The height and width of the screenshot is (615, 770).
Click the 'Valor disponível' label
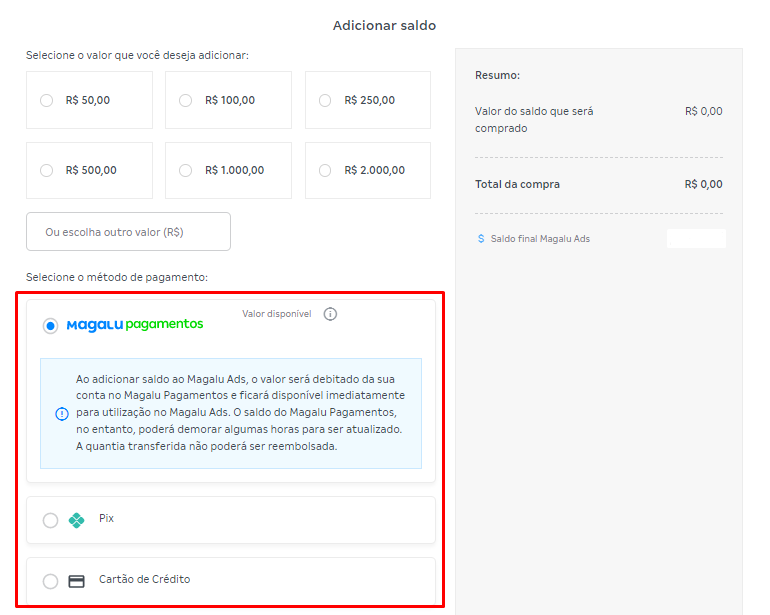click(276, 314)
